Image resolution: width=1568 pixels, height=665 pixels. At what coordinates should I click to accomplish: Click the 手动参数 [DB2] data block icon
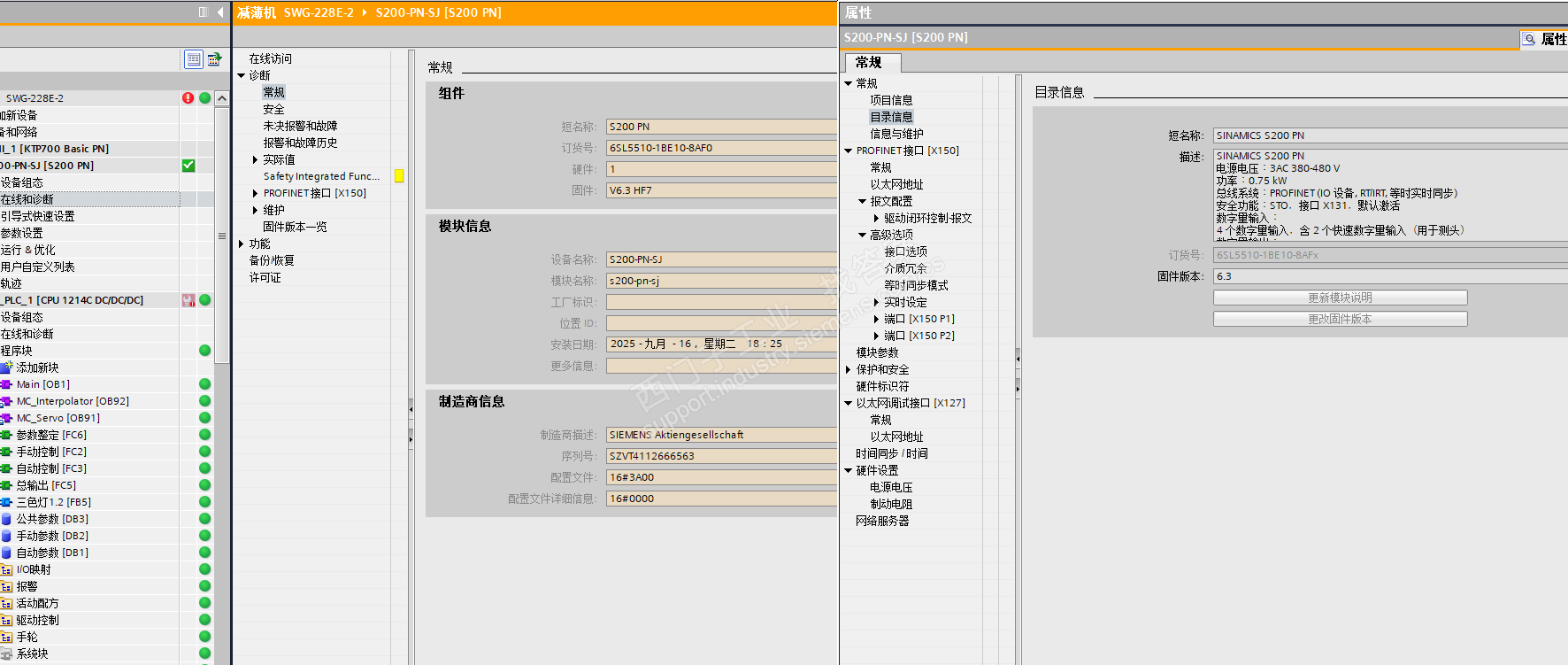[x=7, y=536]
